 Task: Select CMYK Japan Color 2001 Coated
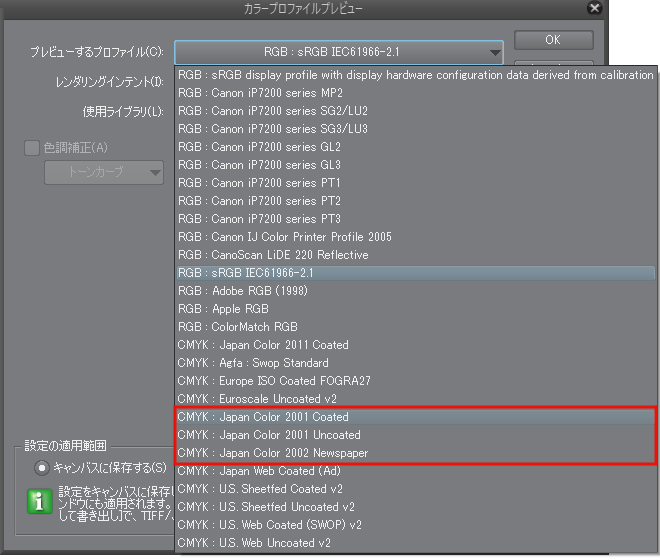(x=415, y=417)
